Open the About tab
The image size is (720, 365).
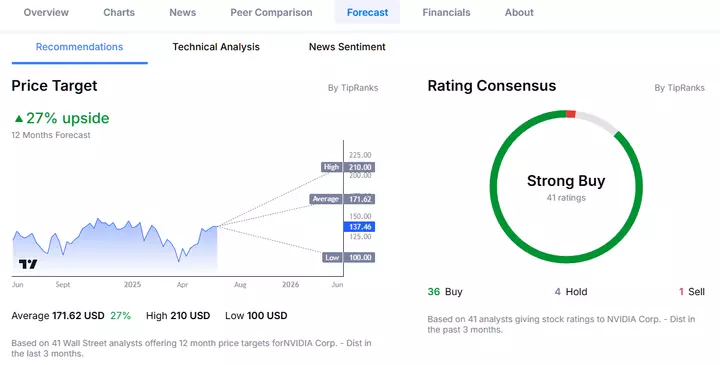pos(519,12)
